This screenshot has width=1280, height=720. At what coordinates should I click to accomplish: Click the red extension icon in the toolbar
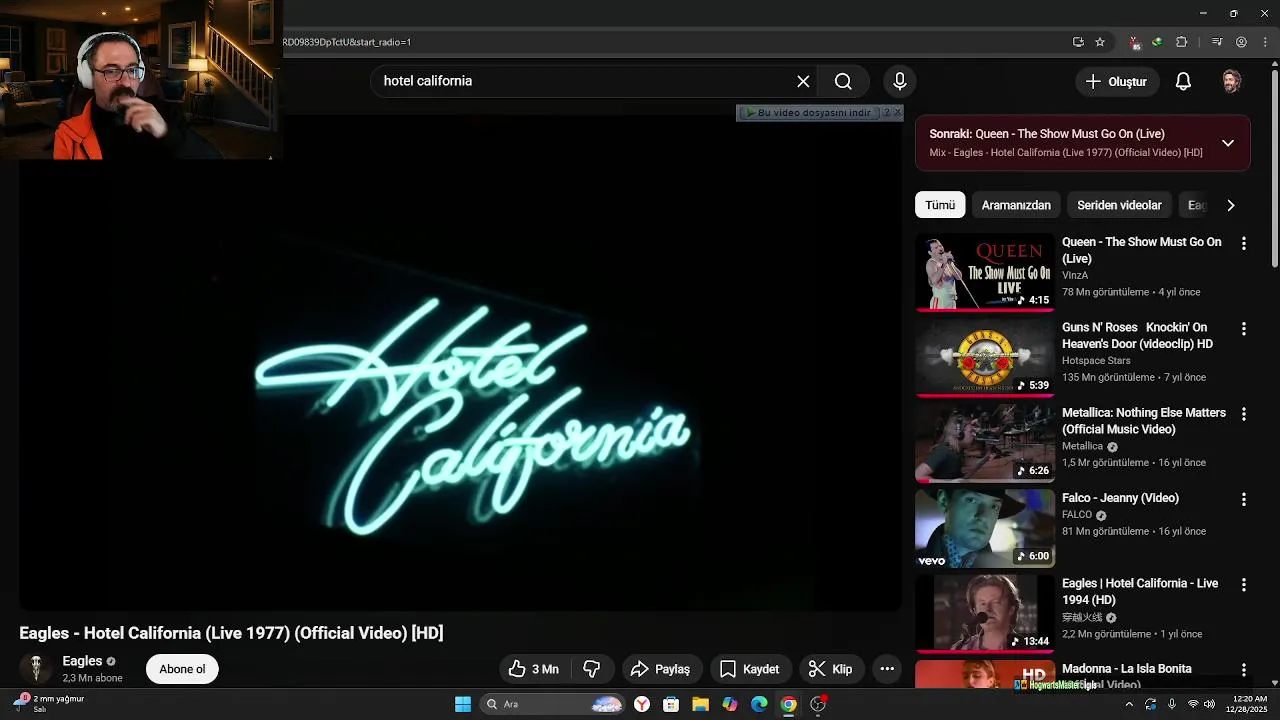[1134, 42]
